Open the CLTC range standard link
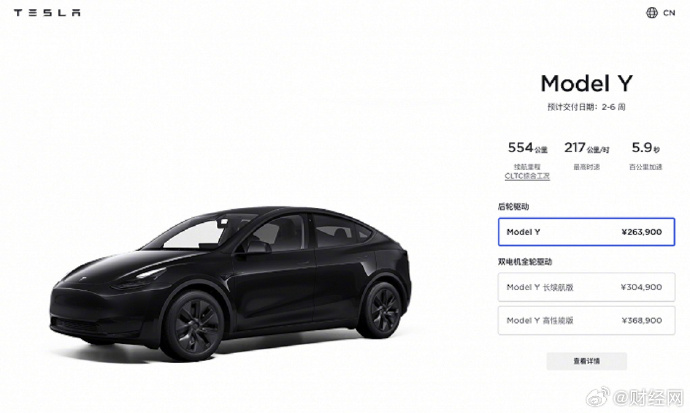Image resolution: width=690 pixels, height=413 pixels. (527, 176)
